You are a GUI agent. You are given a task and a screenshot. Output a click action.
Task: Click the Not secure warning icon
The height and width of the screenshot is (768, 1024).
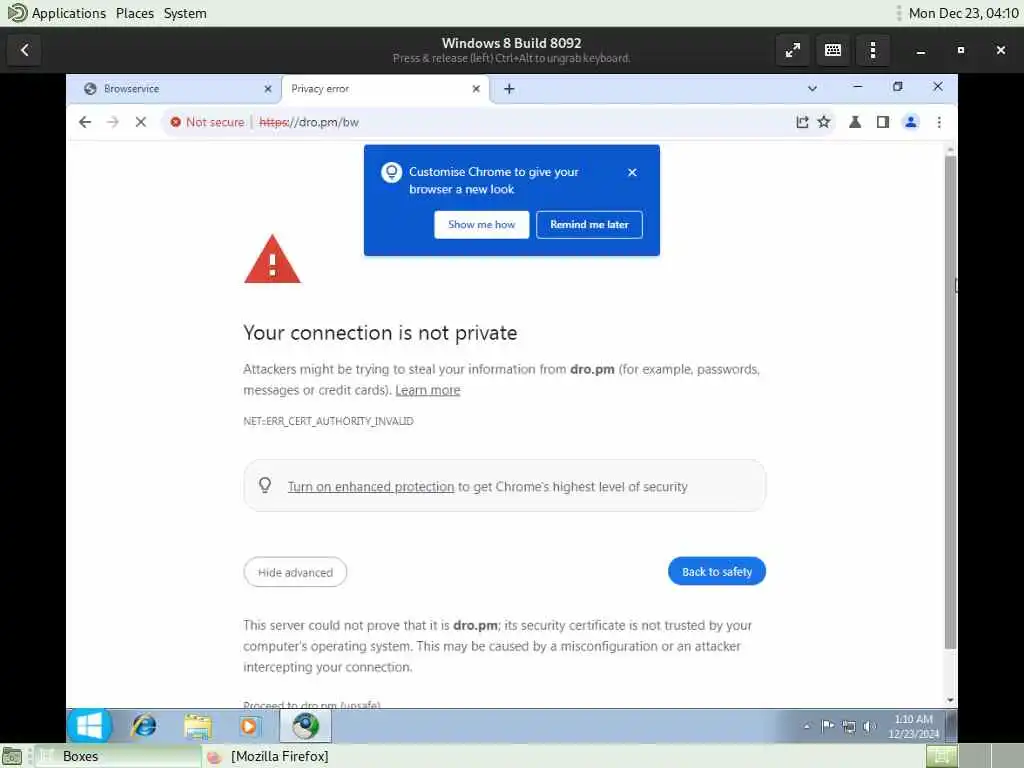(x=175, y=122)
